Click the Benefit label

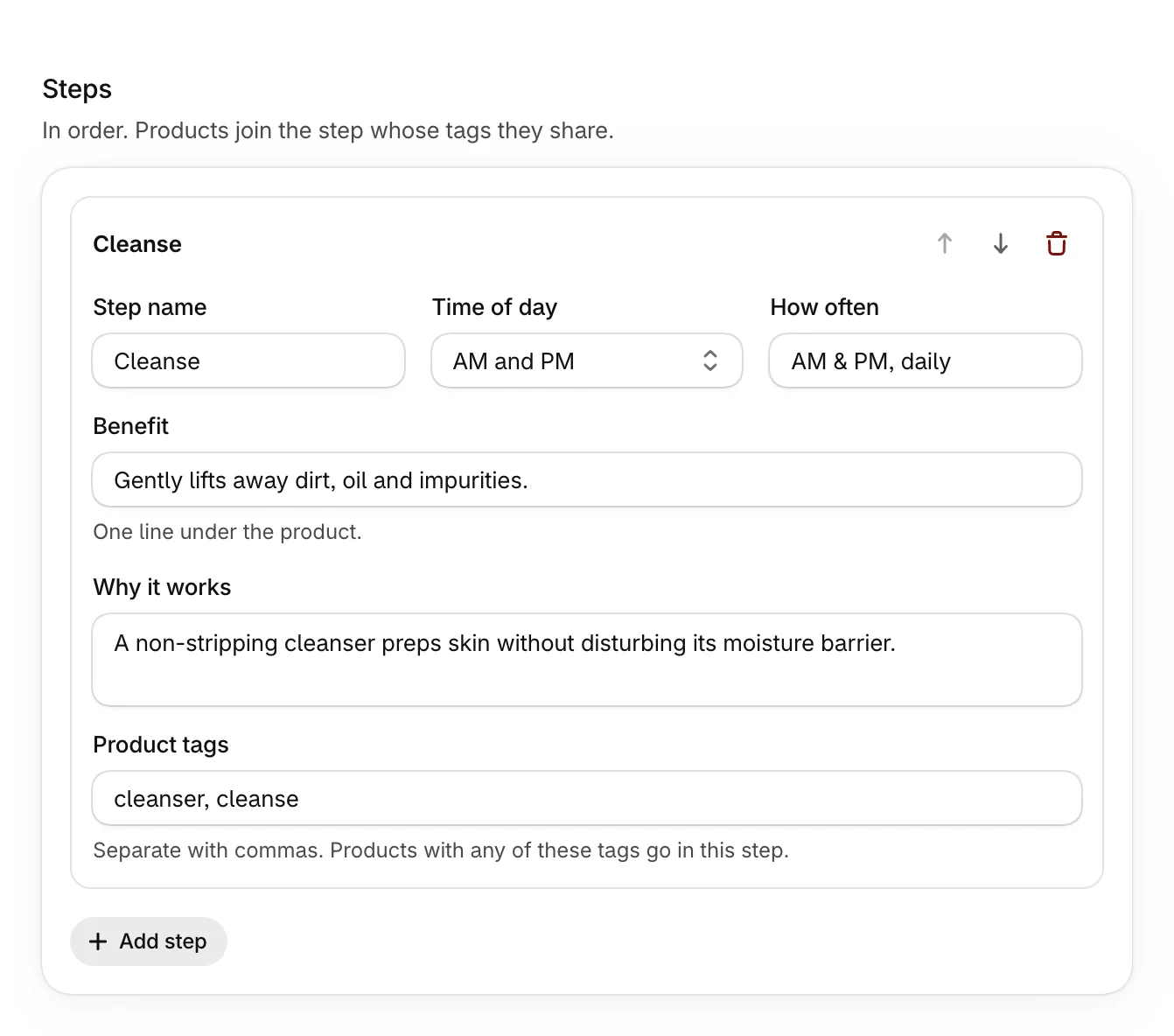pos(130,426)
